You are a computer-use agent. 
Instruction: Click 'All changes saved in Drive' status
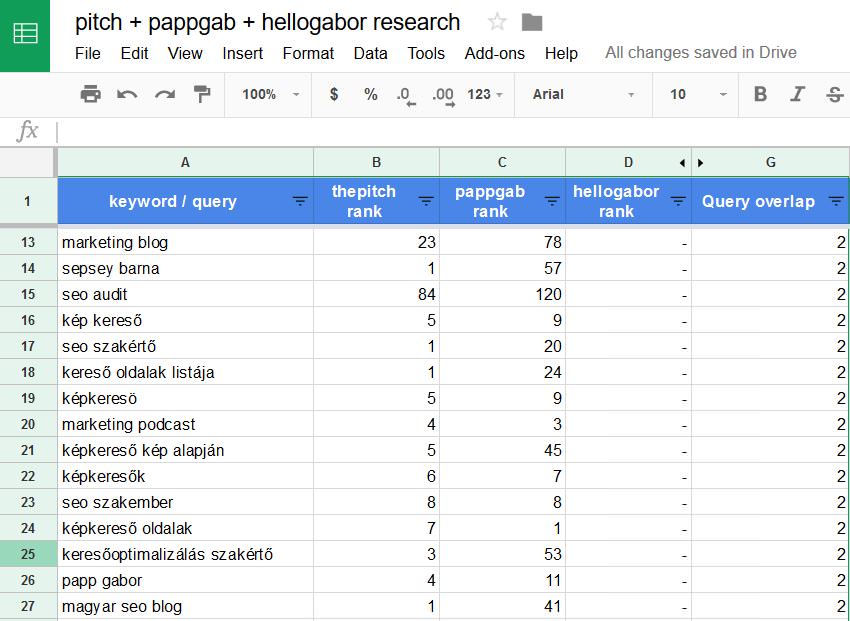tap(701, 53)
